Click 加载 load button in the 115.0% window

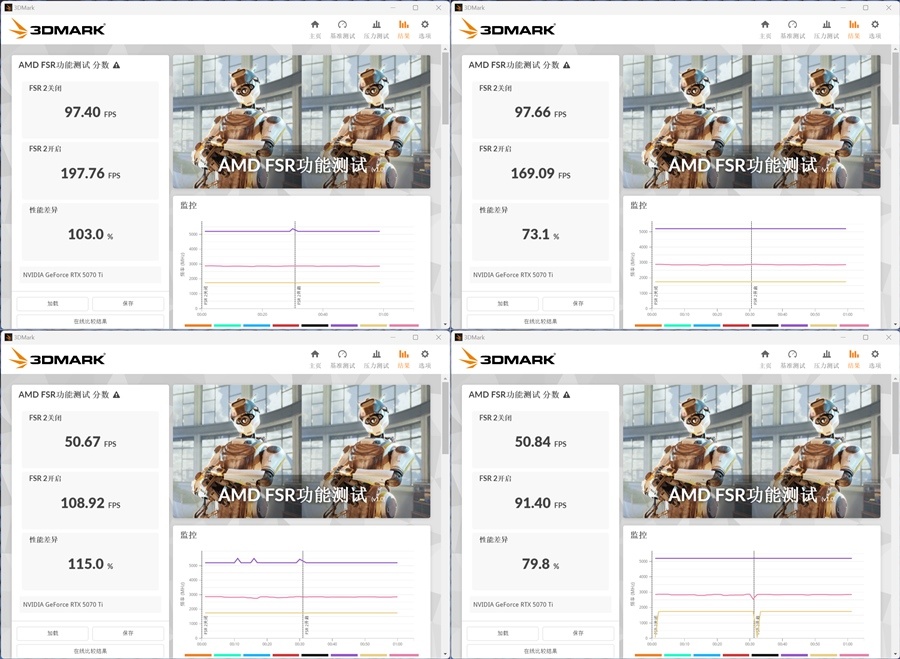[x=52, y=633]
